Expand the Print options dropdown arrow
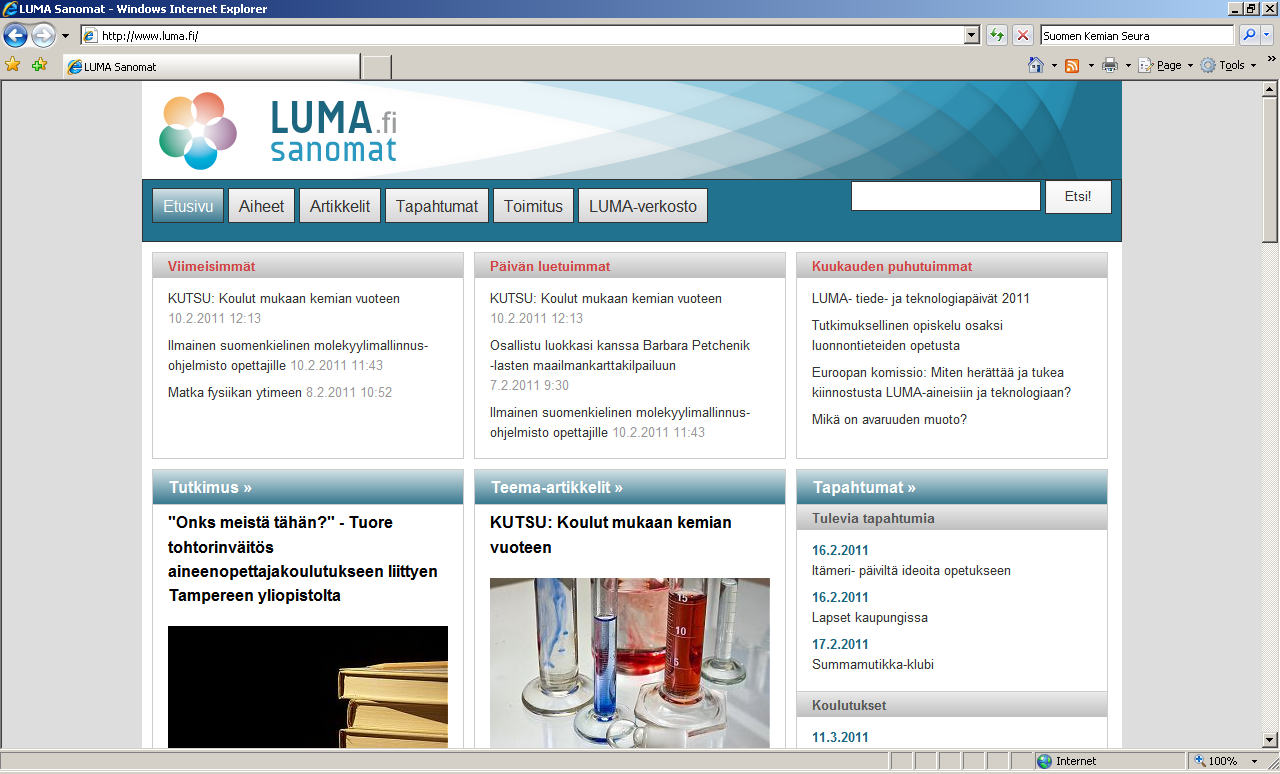Viewport: 1280px width, 774px height. [x=1128, y=65]
